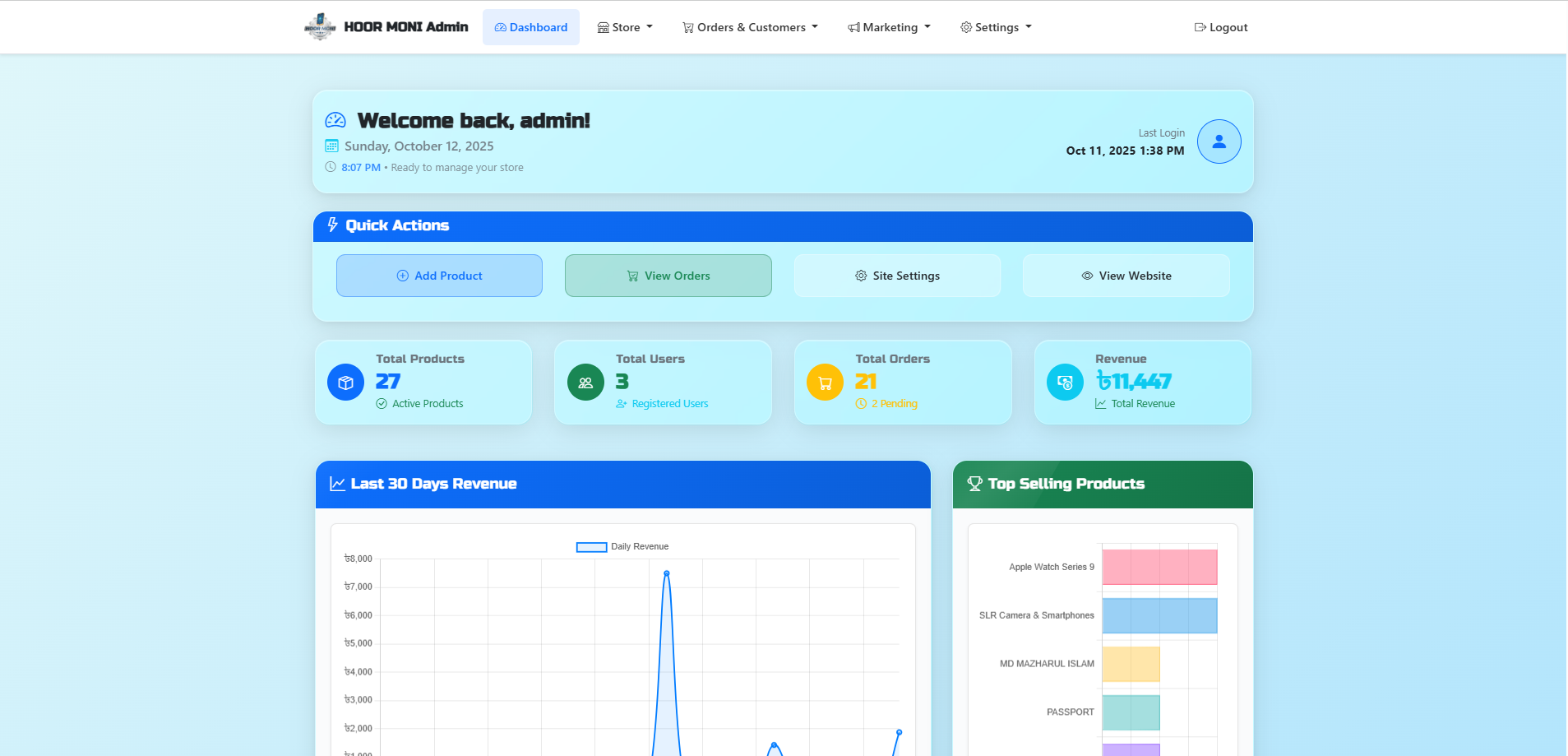Click the chart icon in Last 30 Days Revenue header
The width and height of the screenshot is (1568, 756).
click(337, 484)
